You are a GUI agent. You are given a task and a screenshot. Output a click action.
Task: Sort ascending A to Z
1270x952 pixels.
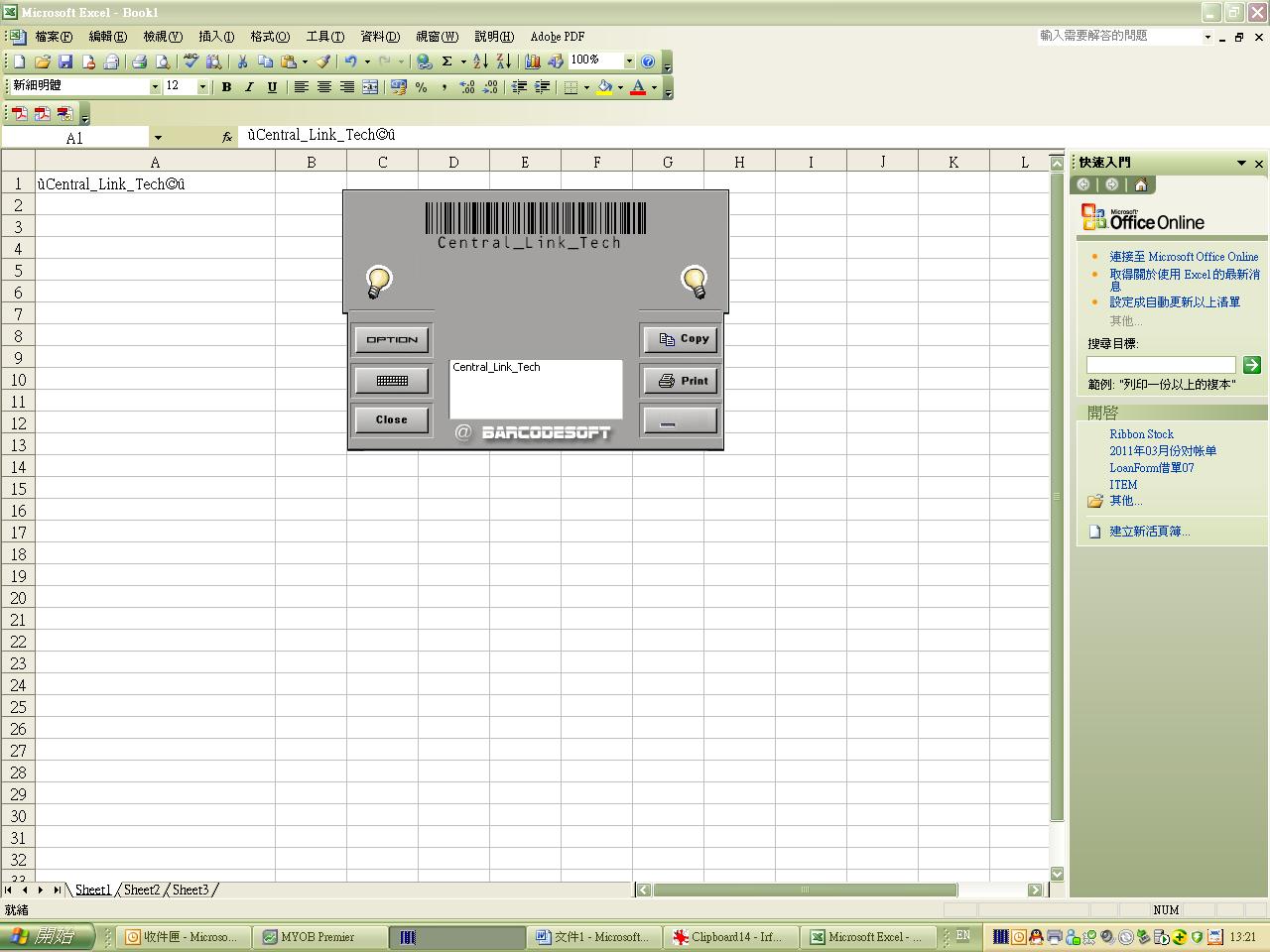(x=480, y=61)
